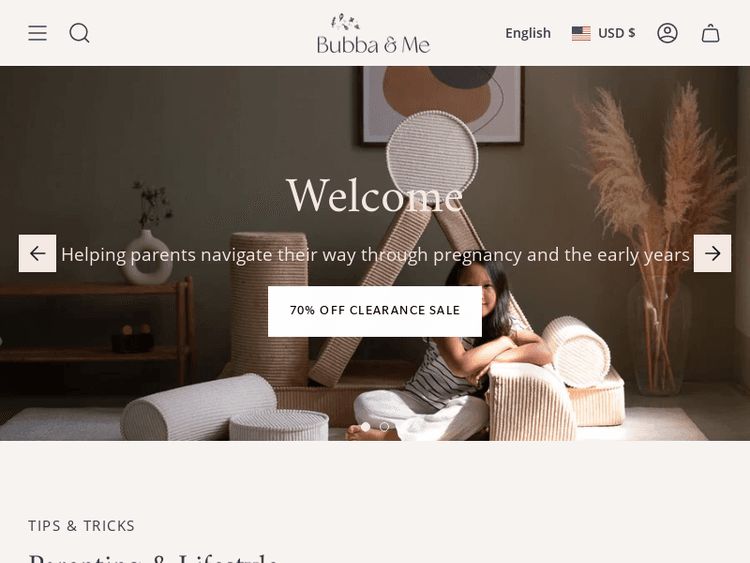
Task: Open the English language selector
Action: tap(528, 33)
